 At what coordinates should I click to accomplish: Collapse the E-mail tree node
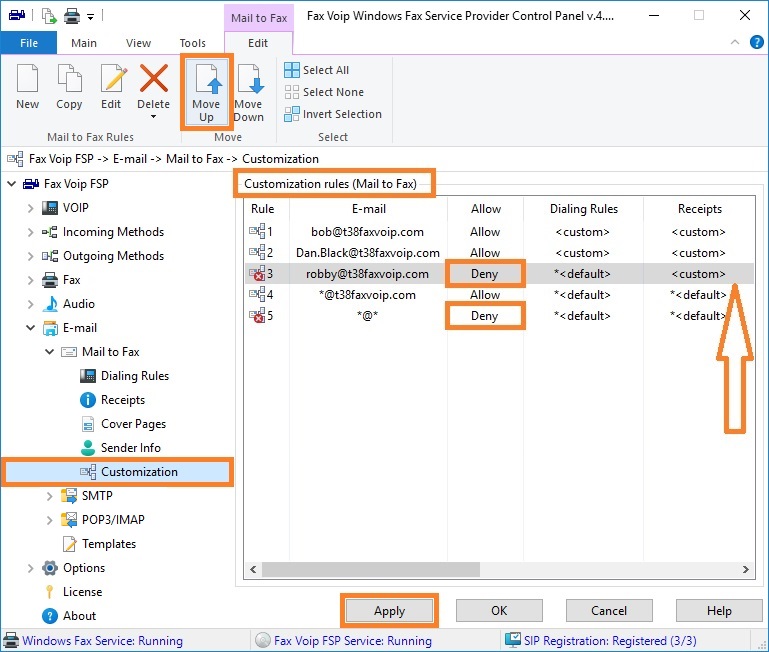(x=30, y=328)
